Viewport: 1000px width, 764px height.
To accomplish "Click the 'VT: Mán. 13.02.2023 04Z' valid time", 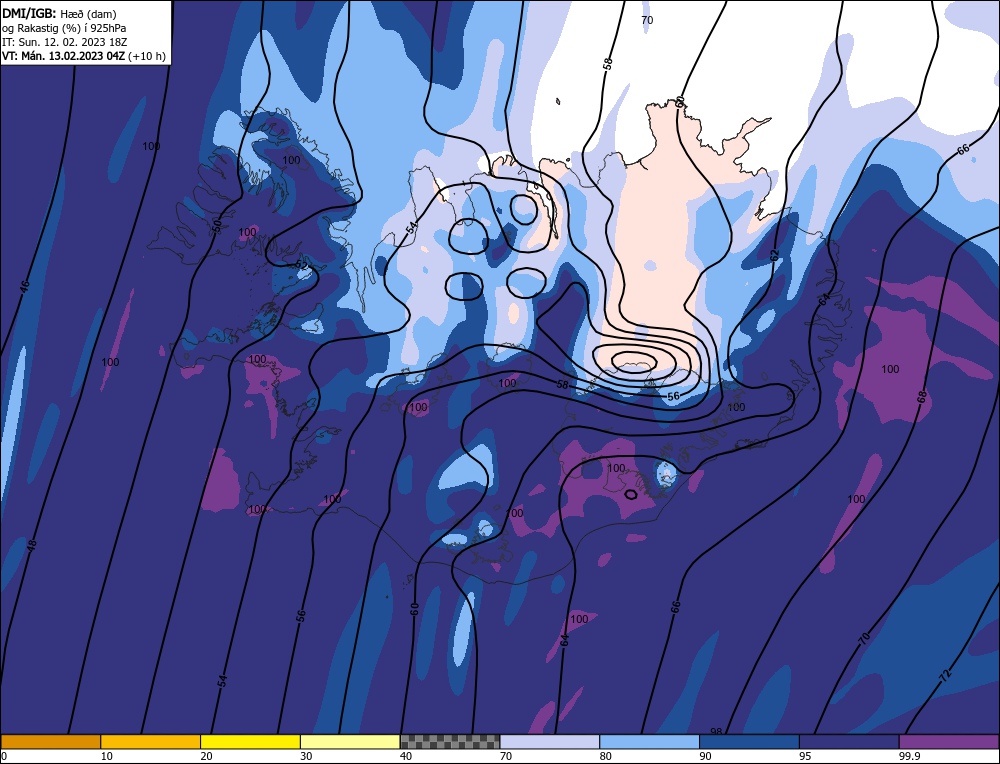I will (x=64, y=56).
